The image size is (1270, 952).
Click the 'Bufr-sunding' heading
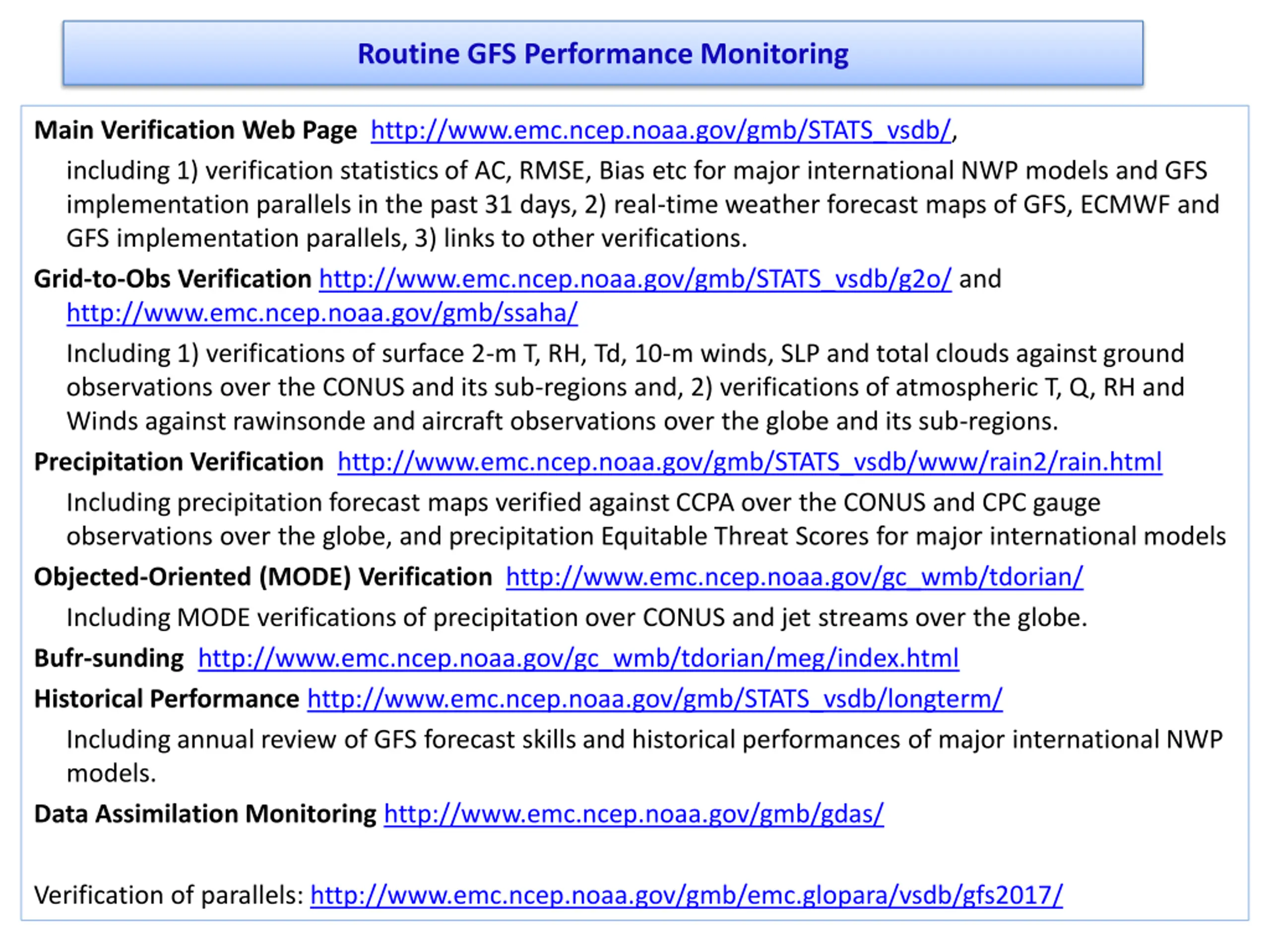(x=109, y=658)
